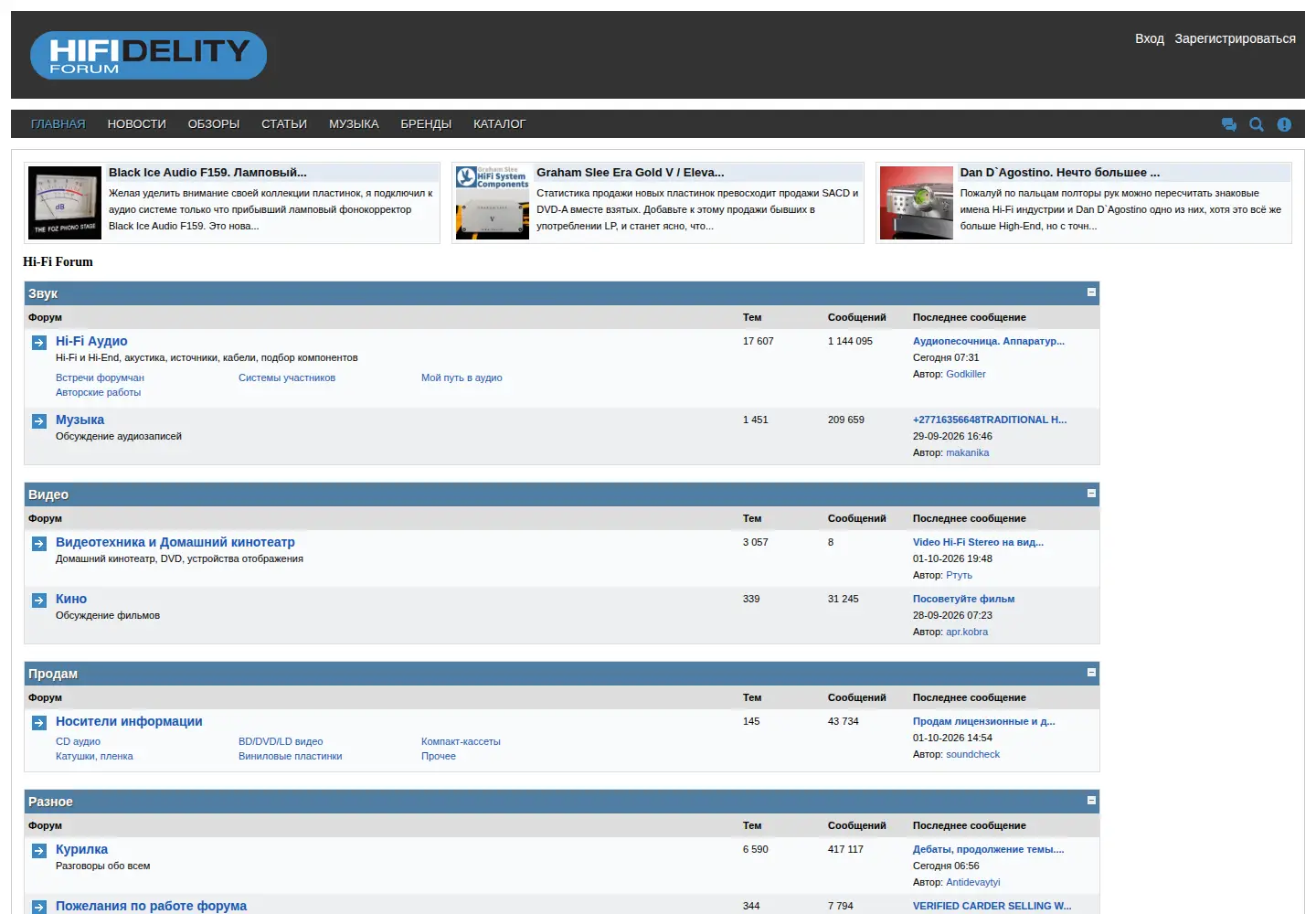Image resolution: width=1316 pixels, height=914 pixels.
Task: Open Пожелания по работе форума forum
Action: pyautogui.click(x=151, y=906)
